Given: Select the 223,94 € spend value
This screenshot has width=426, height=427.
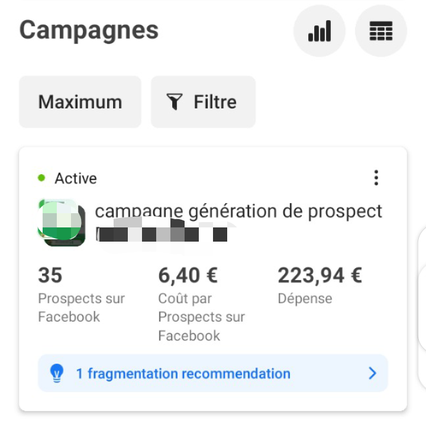Looking at the screenshot, I should tap(320, 276).
